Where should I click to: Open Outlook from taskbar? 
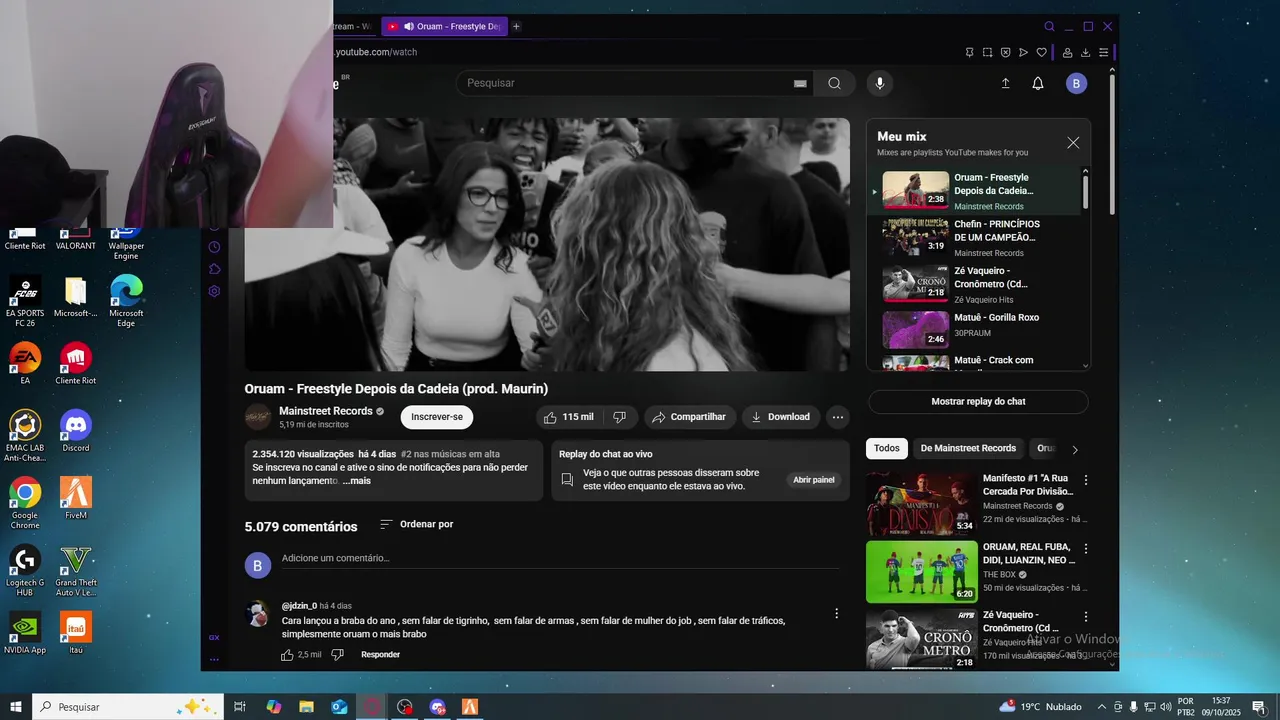pyautogui.click(x=339, y=707)
